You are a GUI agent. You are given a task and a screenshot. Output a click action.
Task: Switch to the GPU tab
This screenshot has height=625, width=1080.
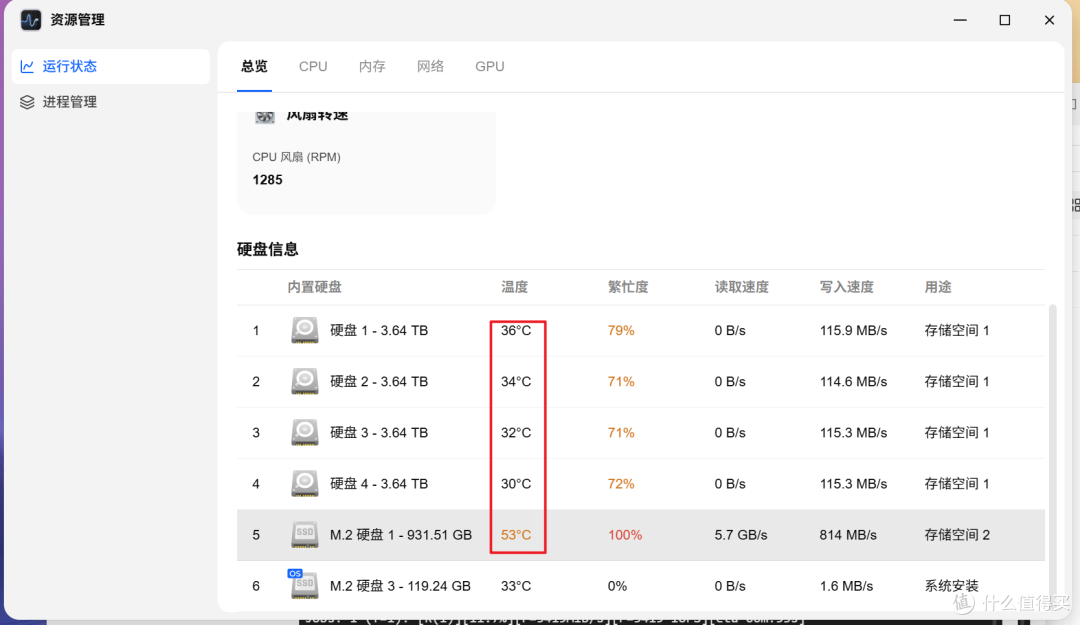490,66
